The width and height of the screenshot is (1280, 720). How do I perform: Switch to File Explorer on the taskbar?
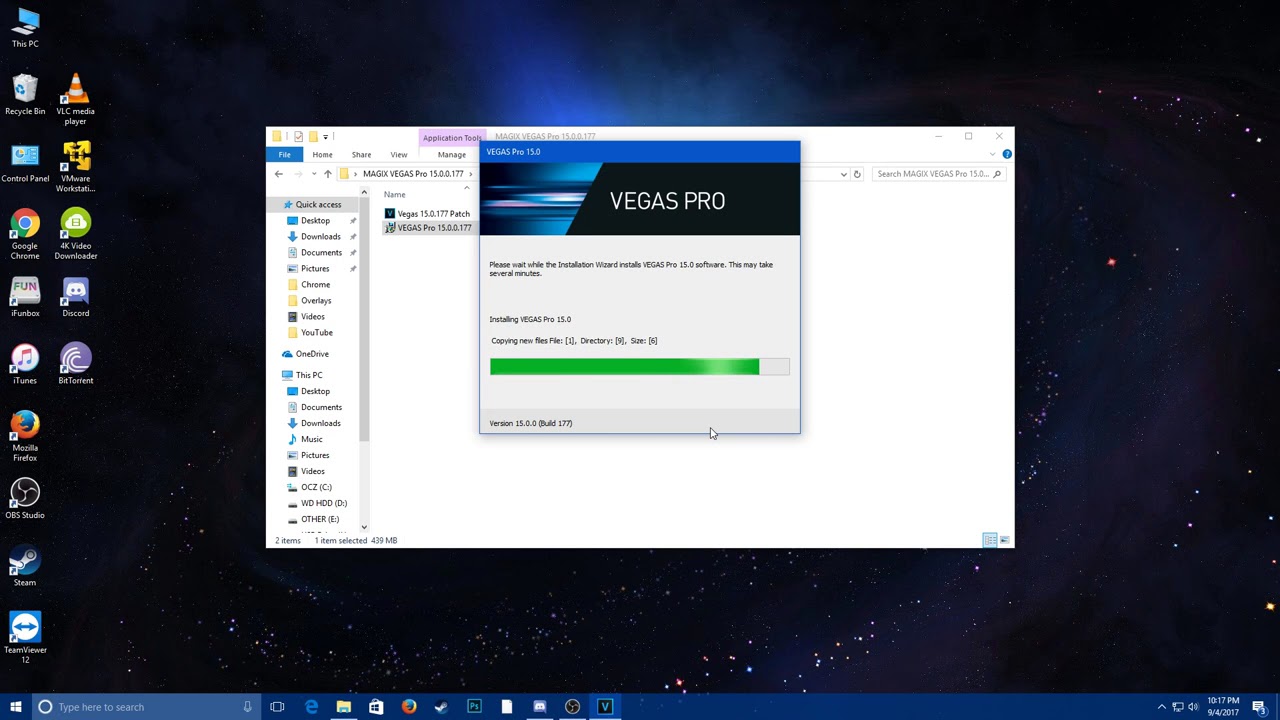tap(343, 707)
